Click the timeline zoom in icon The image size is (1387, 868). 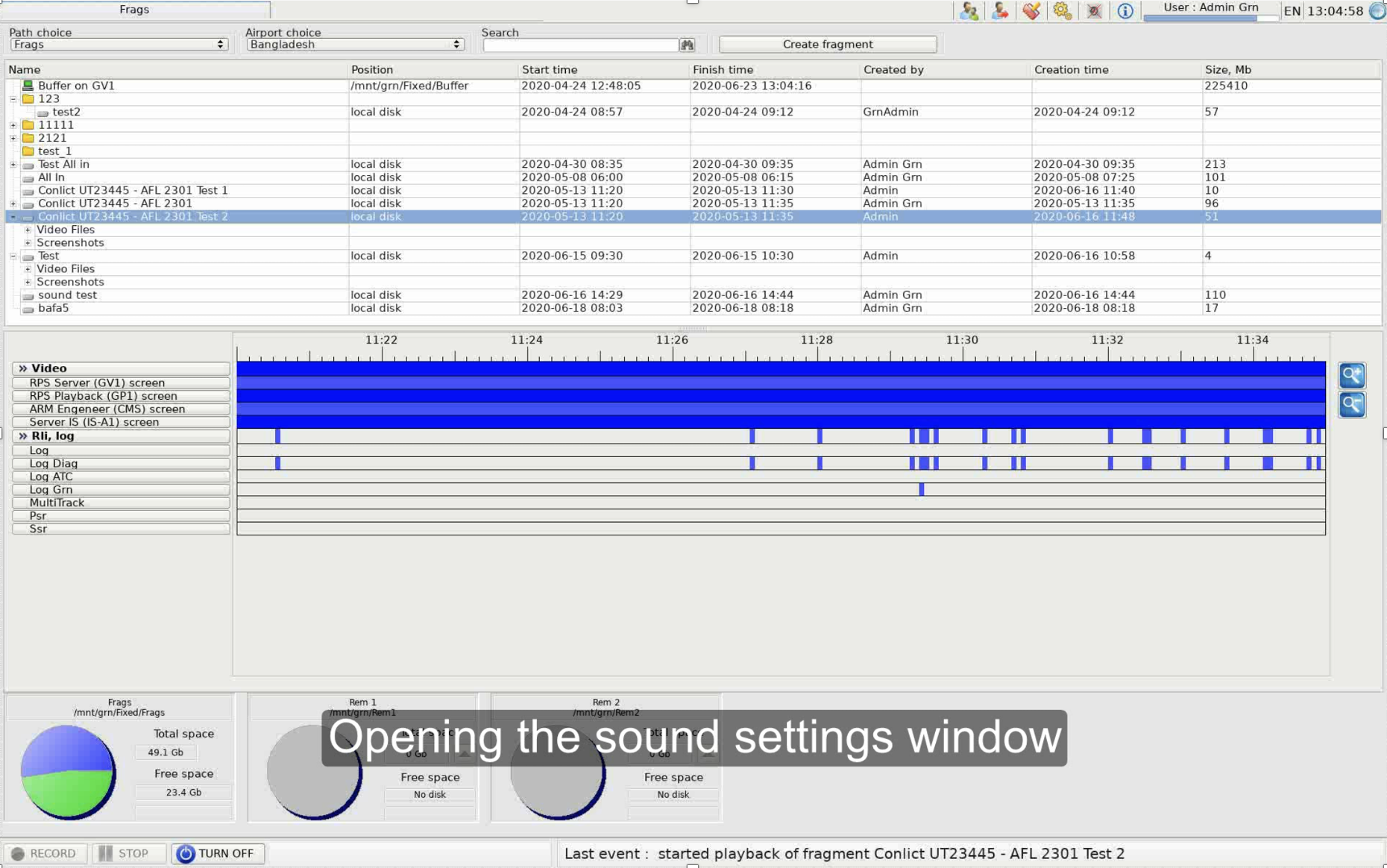pyautogui.click(x=1351, y=375)
